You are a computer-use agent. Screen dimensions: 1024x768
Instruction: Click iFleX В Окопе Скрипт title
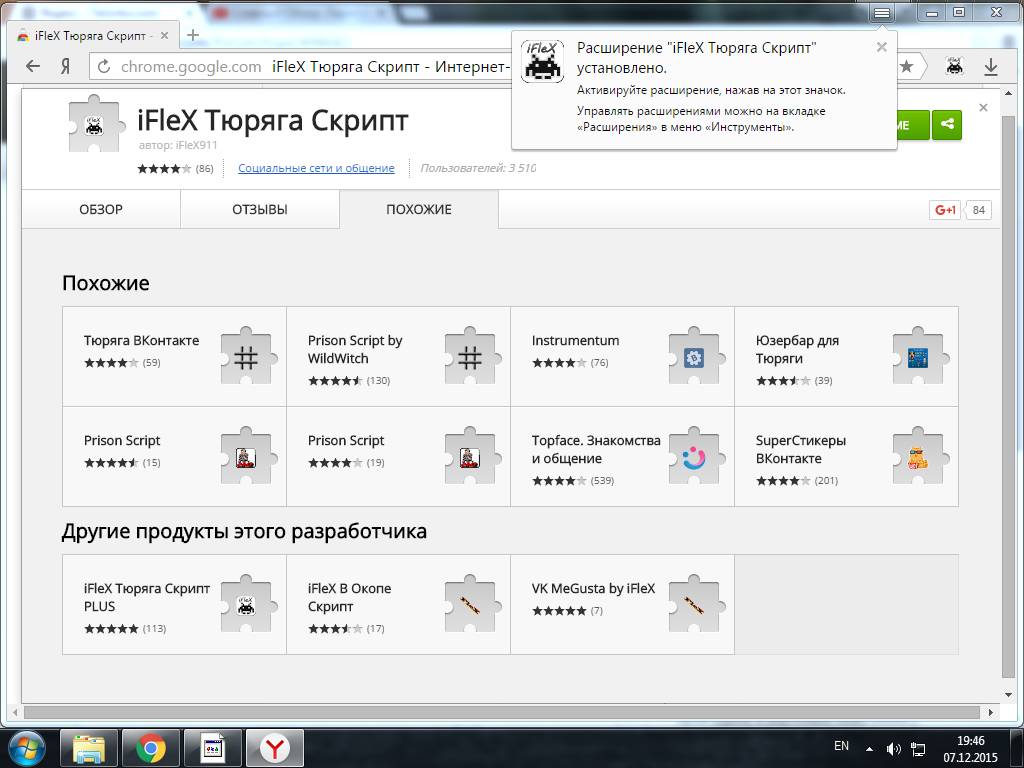(x=349, y=598)
